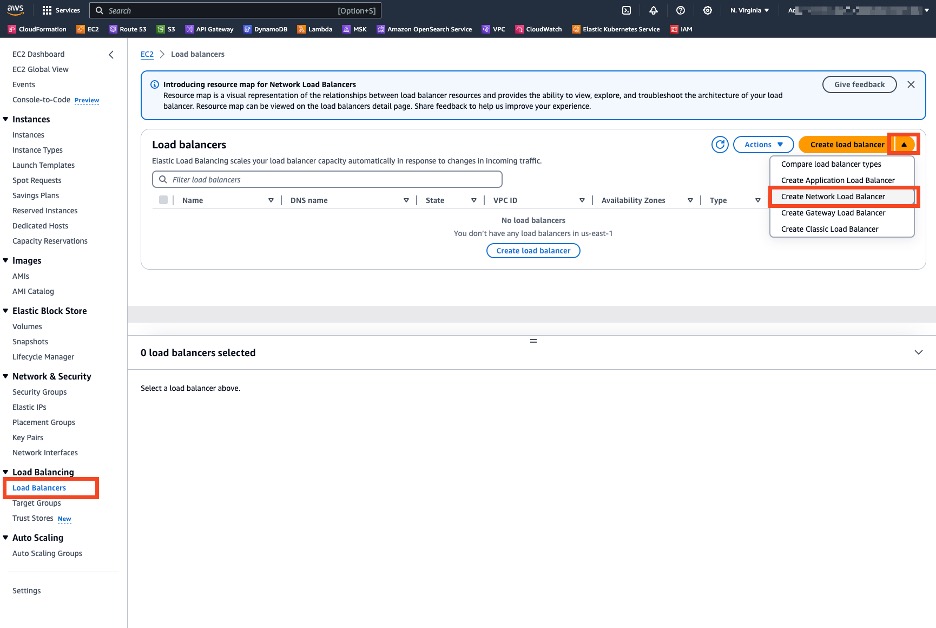The height and width of the screenshot is (628, 936).
Task: Open CloudWatch shortcut in favorites bar
Action: [538, 29]
